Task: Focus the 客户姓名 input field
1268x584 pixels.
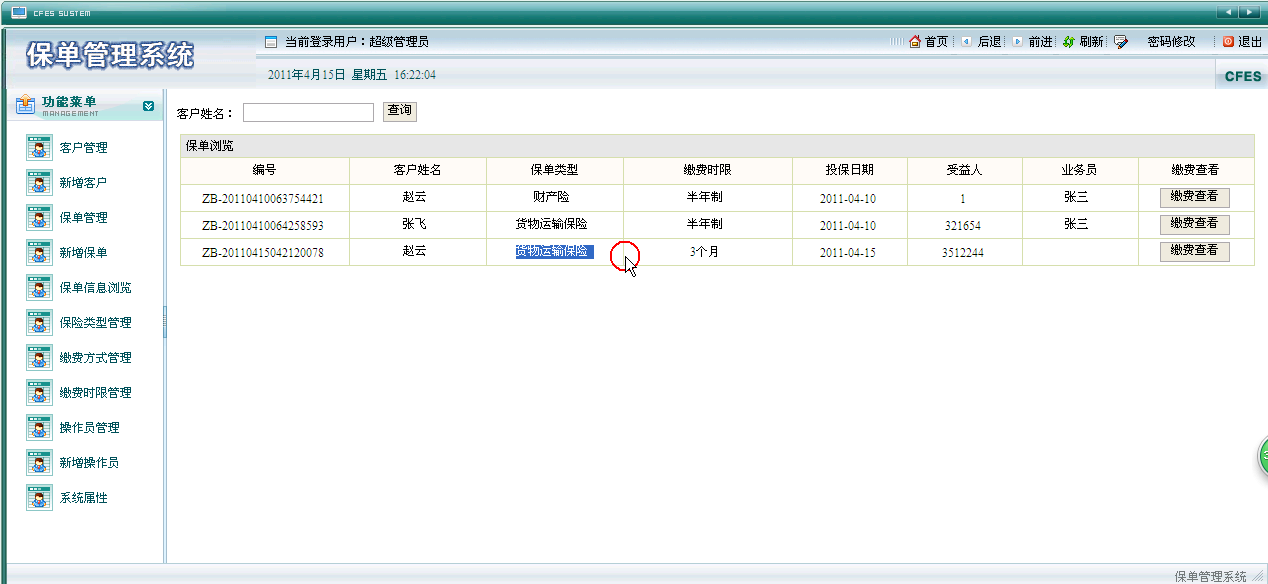Action: coord(308,112)
